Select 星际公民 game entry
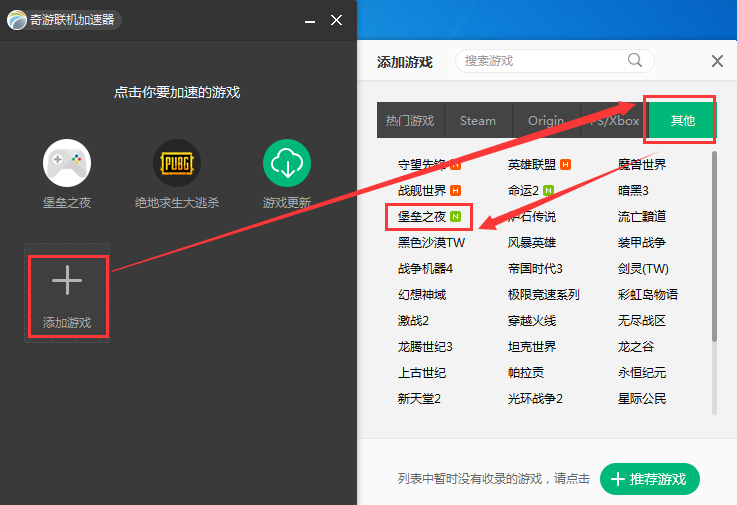The width and height of the screenshot is (737, 505). 642,399
